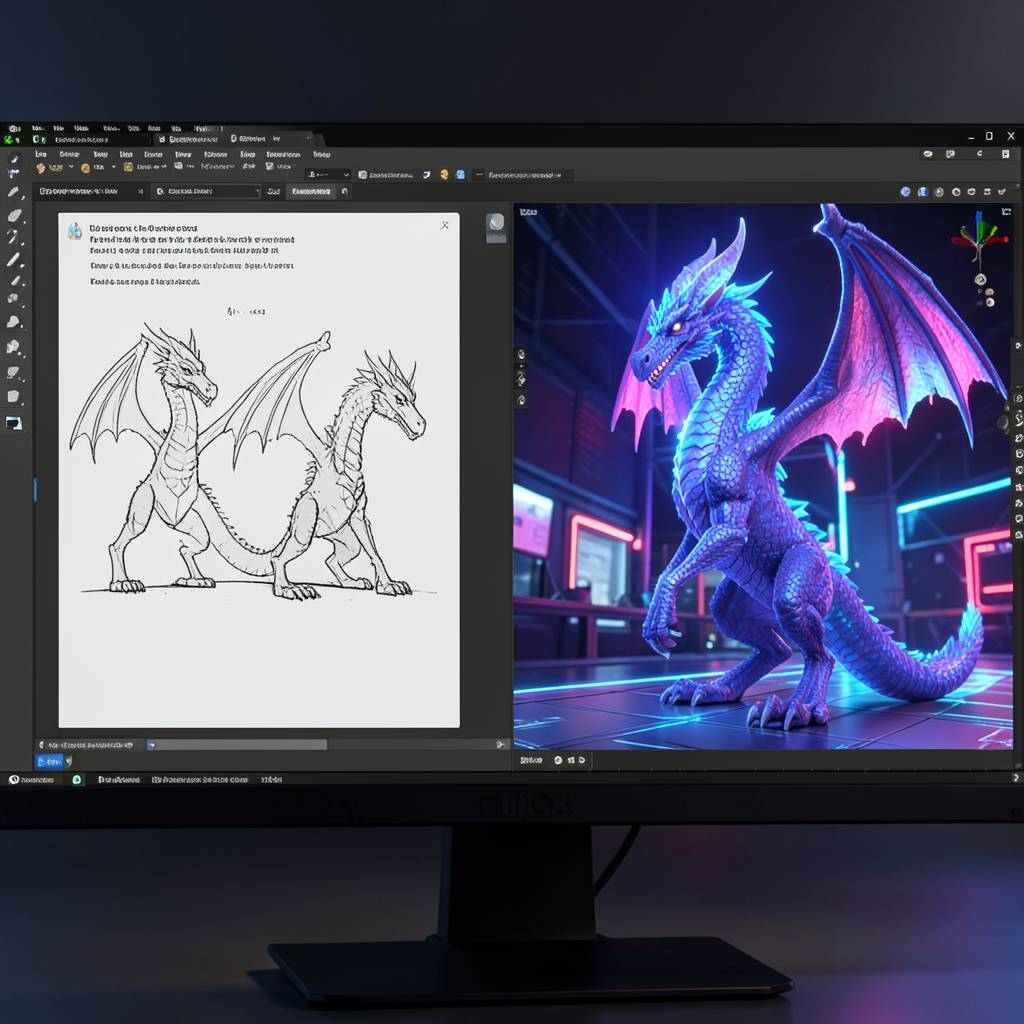
Task: Click the blue page icon in the options toolbar
Action: coord(460,174)
